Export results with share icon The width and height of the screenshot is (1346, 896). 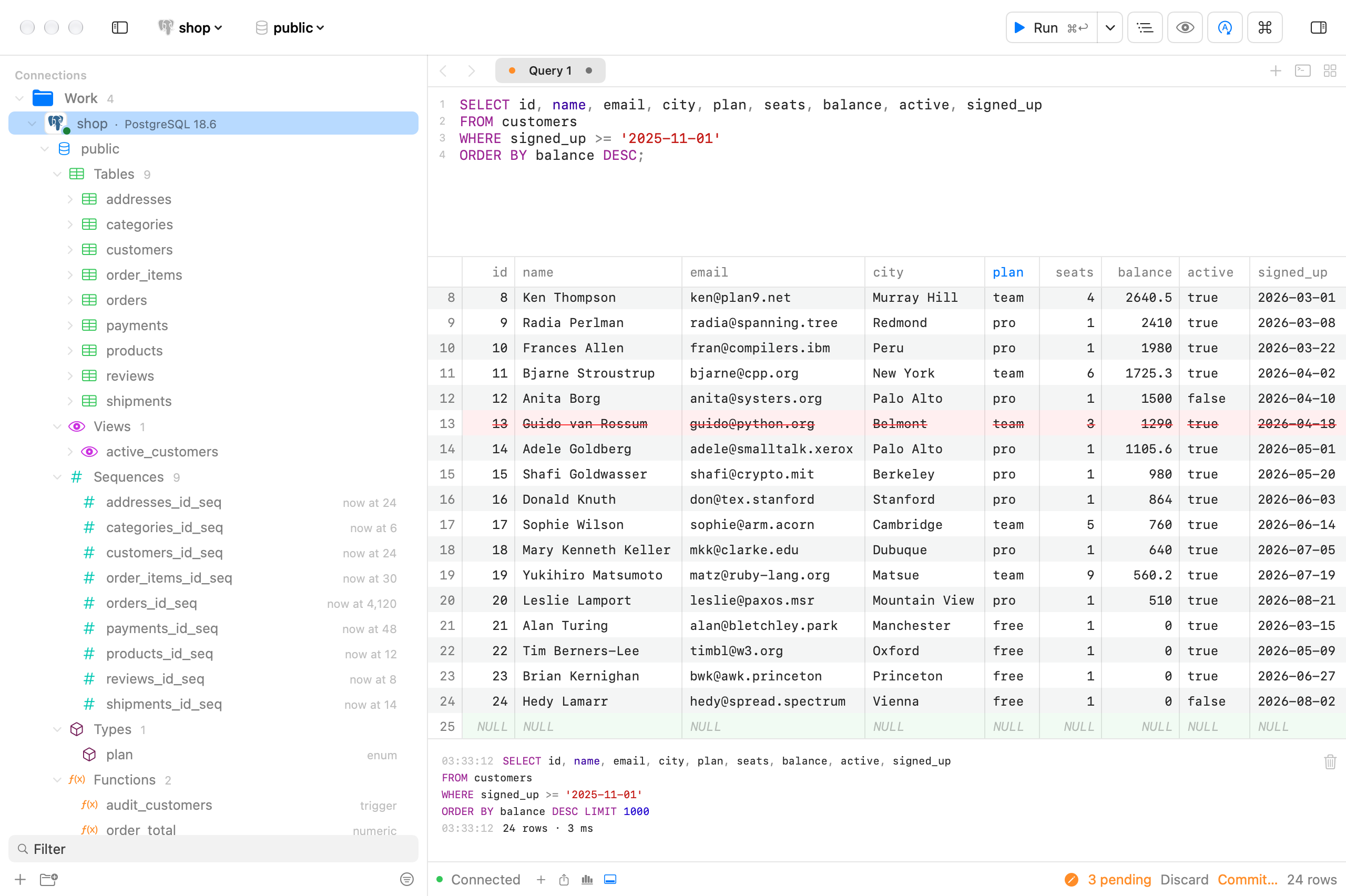pyautogui.click(x=564, y=879)
